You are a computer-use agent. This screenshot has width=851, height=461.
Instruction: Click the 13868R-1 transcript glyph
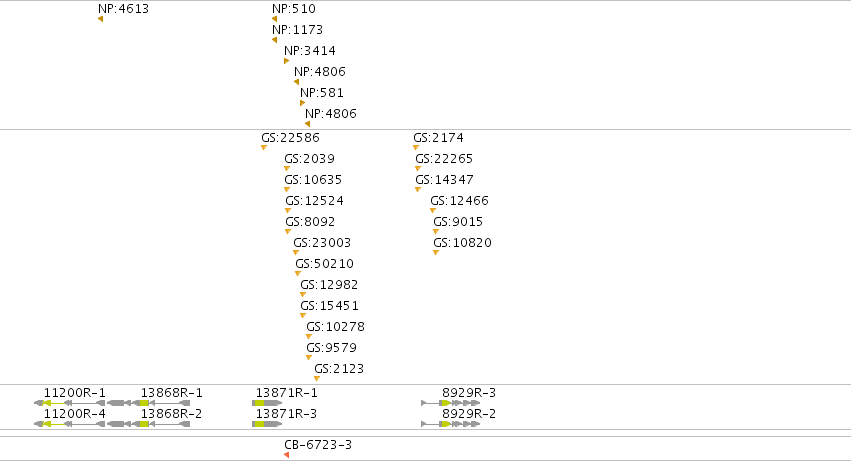point(149,403)
